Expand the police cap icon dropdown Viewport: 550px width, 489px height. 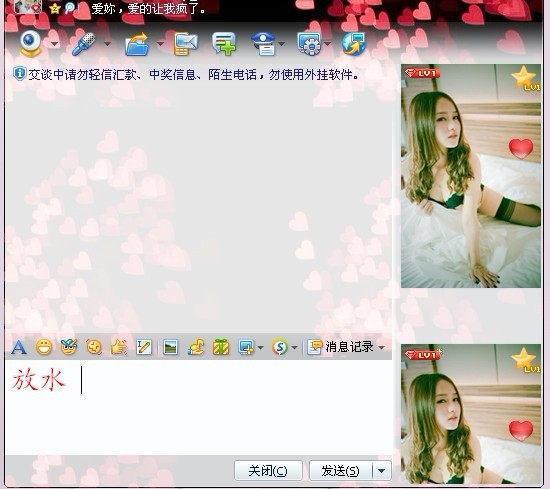point(281,44)
